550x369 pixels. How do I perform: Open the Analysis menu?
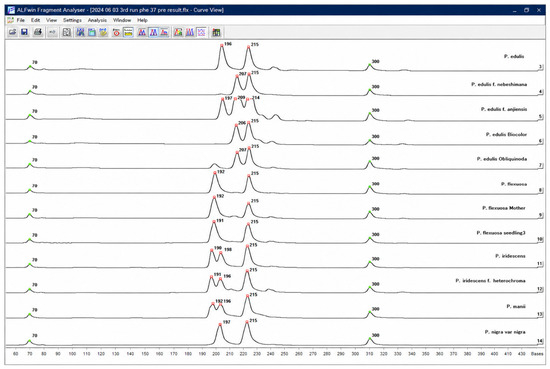point(97,20)
